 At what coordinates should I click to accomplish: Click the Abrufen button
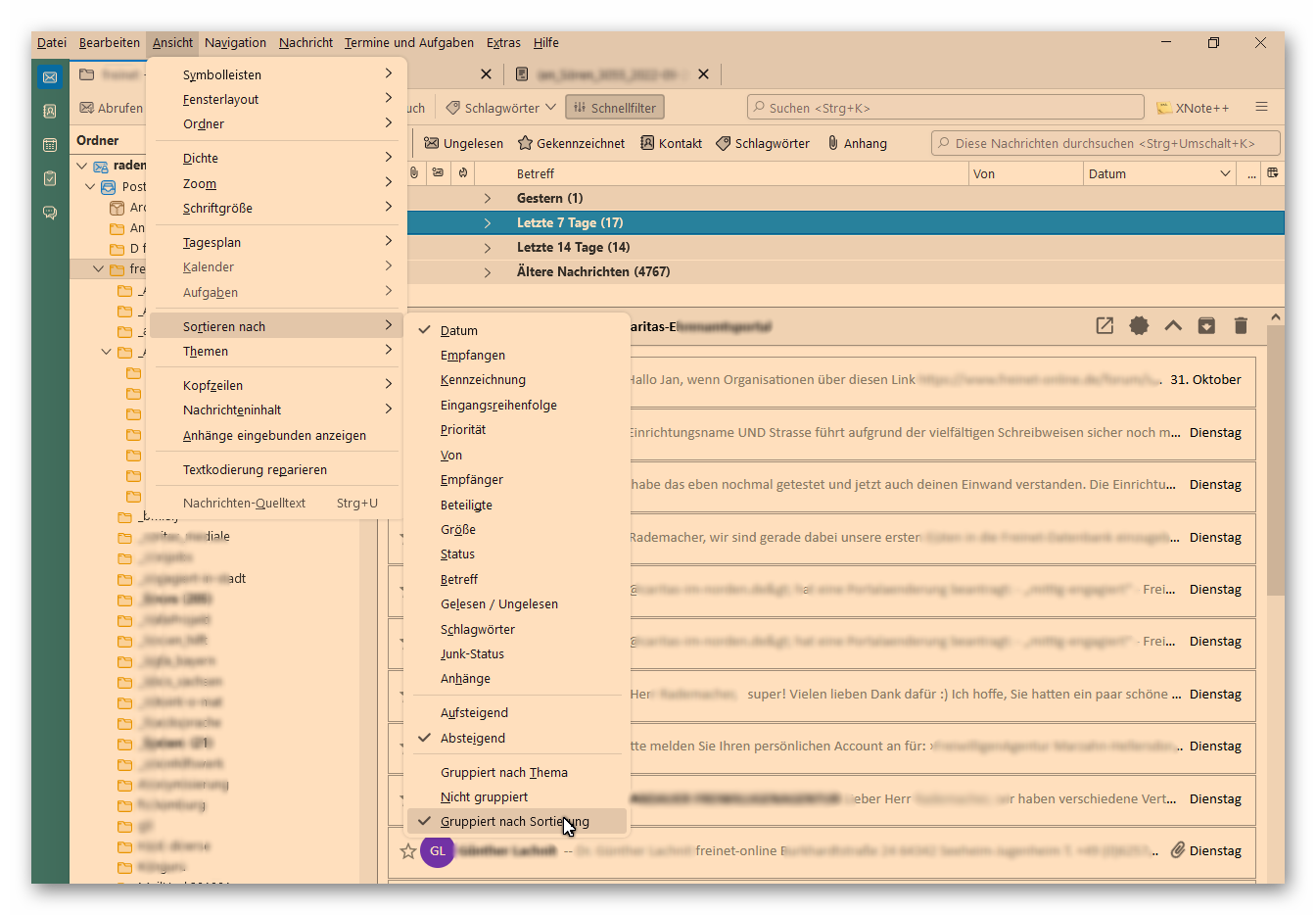[x=111, y=108]
